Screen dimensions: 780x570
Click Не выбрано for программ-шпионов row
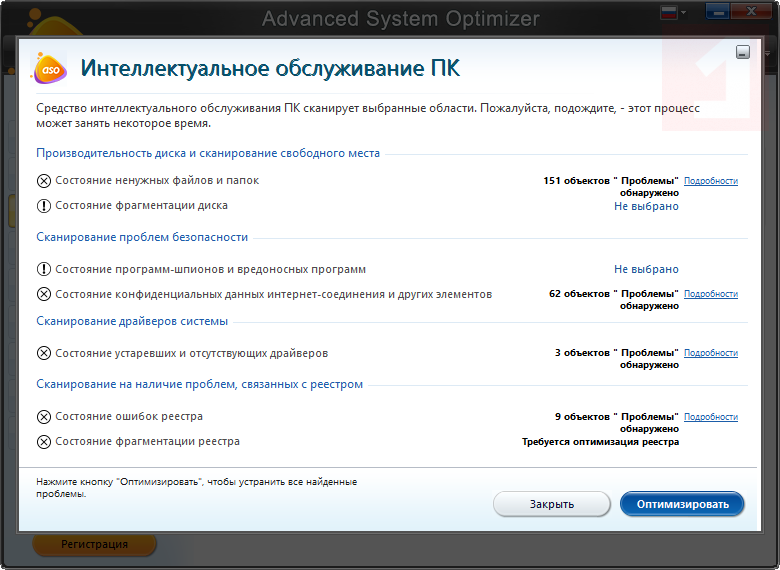(x=646, y=269)
